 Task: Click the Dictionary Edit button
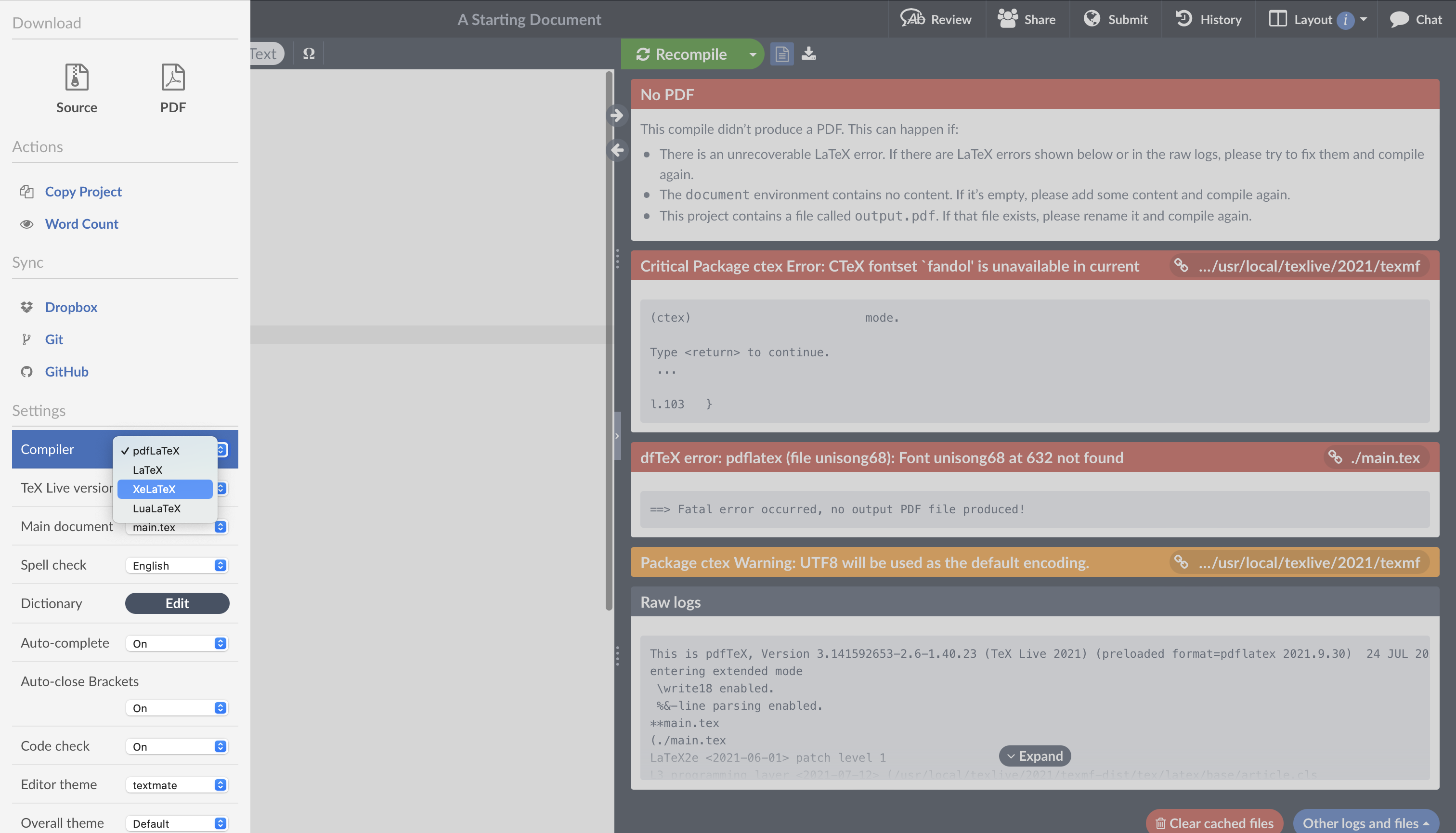pyautogui.click(x=177, y=603)
